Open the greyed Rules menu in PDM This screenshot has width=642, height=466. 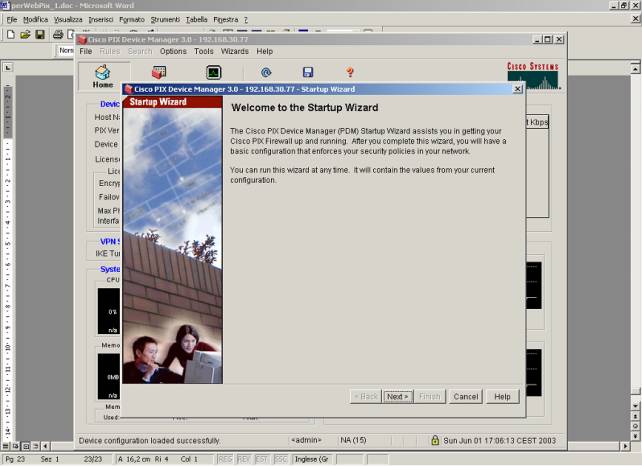click(110, 51)
